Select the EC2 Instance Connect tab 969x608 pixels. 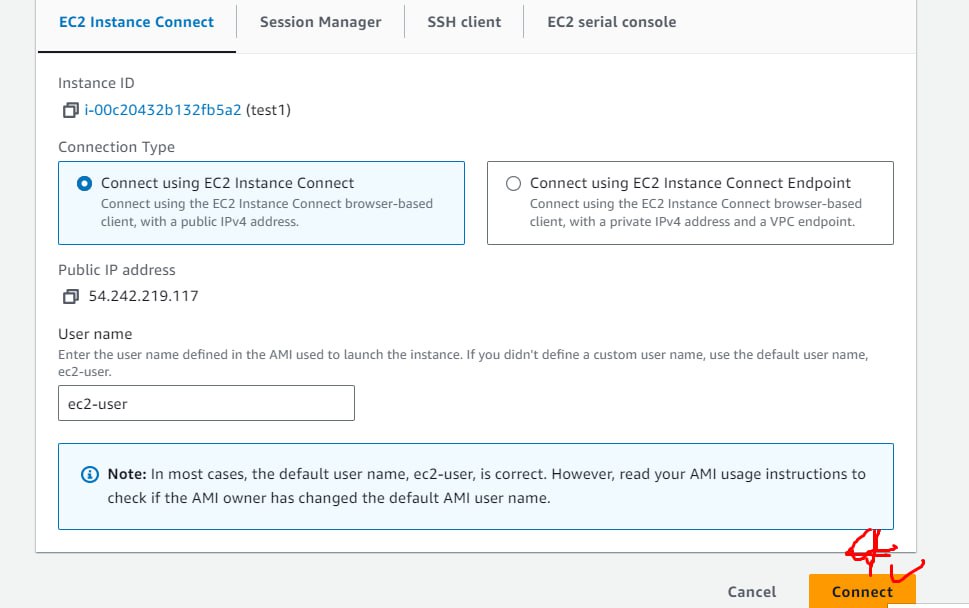(137, 22)
